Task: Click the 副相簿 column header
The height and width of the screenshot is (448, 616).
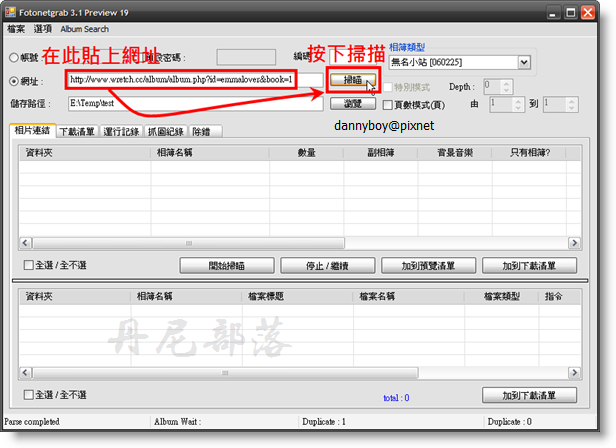Action: tap(380, 152)
